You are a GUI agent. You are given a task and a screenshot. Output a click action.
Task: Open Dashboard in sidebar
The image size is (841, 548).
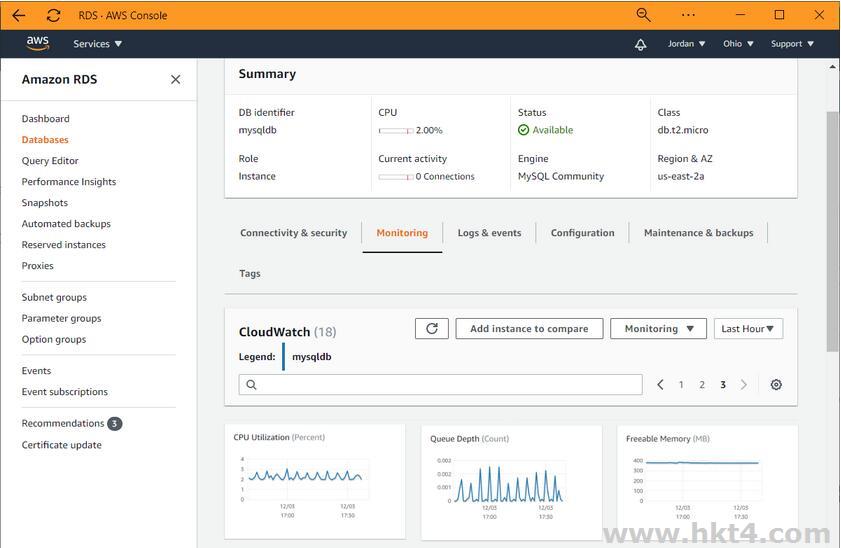point(46,119)
